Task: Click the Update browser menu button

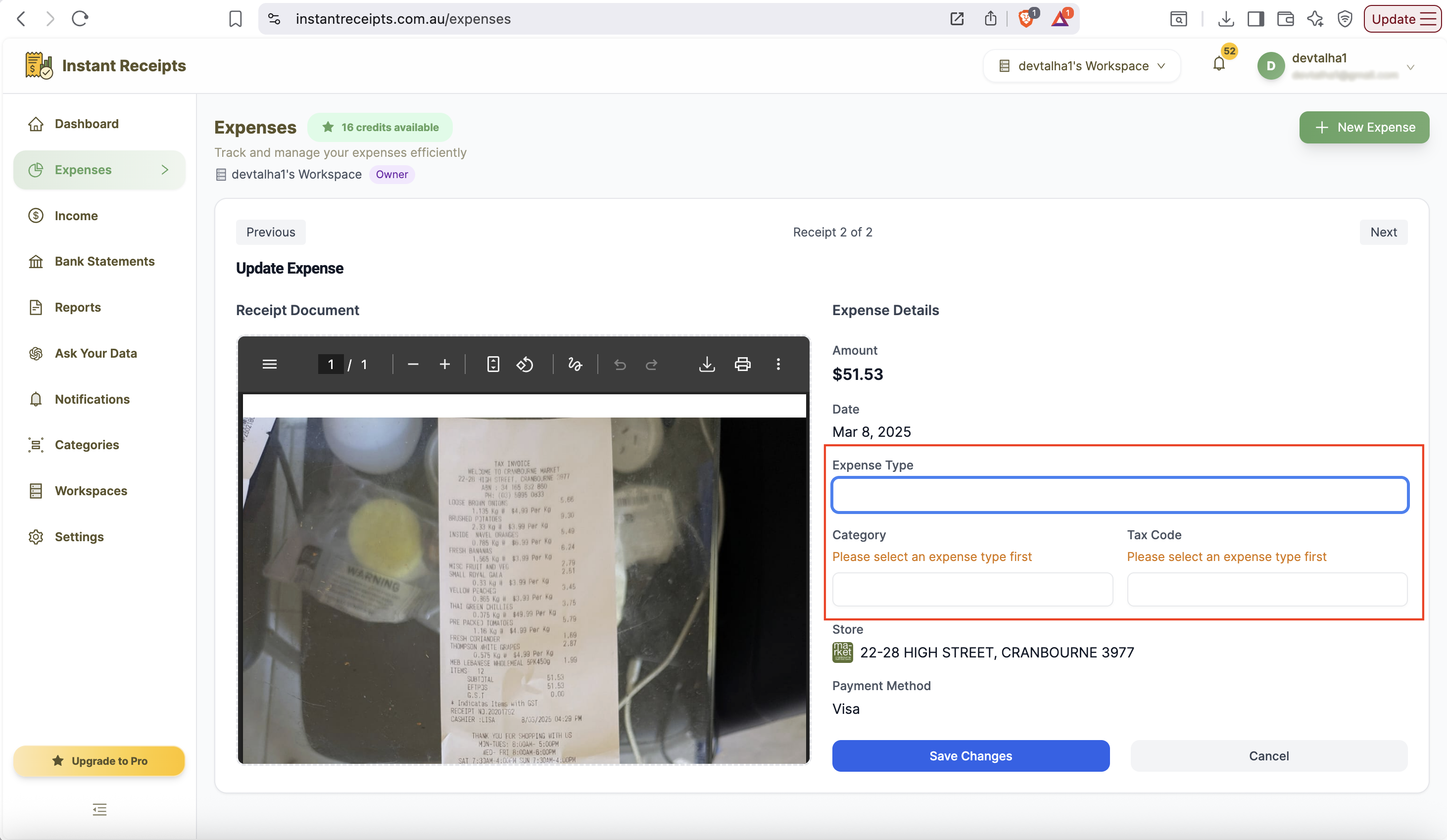Action: coord(1403,19)
